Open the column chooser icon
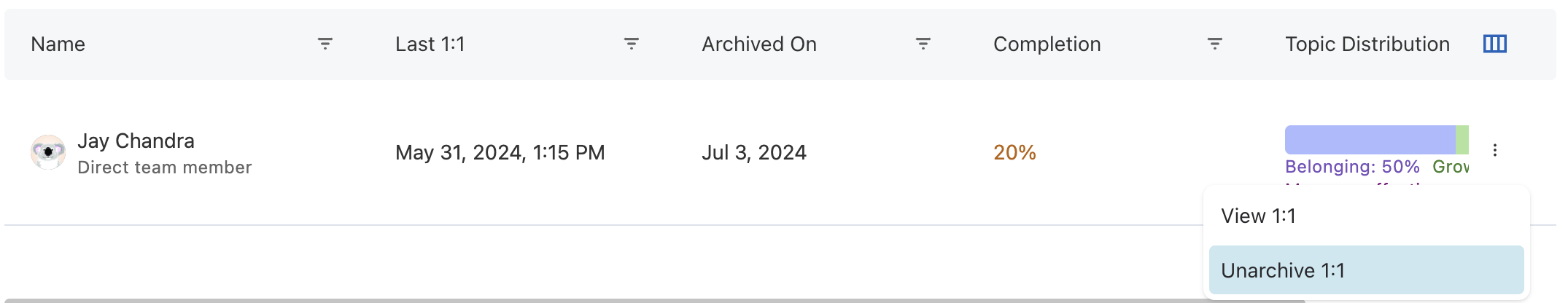Screen dimensions: 1568x303 tap(1494, 44)
